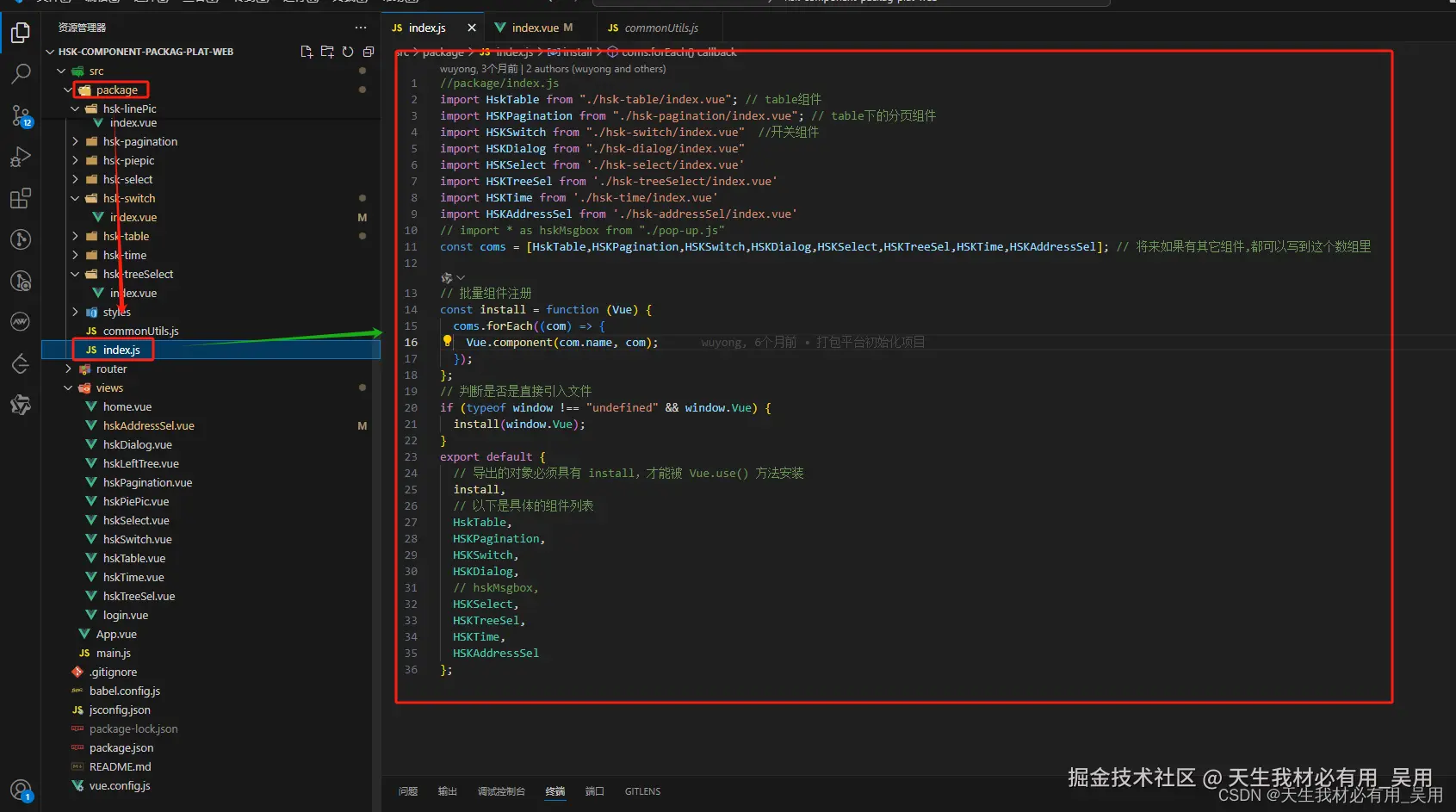Collapse the hsk-linePic folder
1456x812 pixels.
pyautogui.click(x=75, y=108)
